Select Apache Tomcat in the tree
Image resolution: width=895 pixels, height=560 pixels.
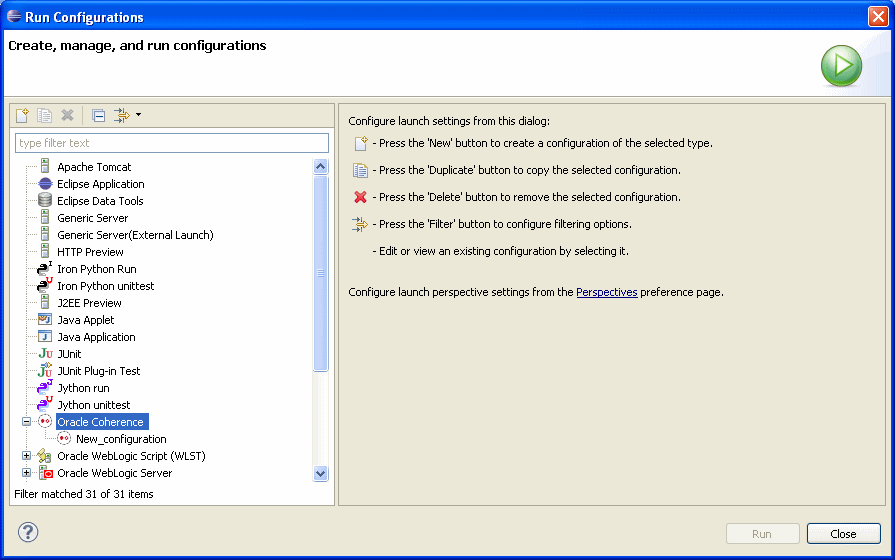(x=94, y=167)
